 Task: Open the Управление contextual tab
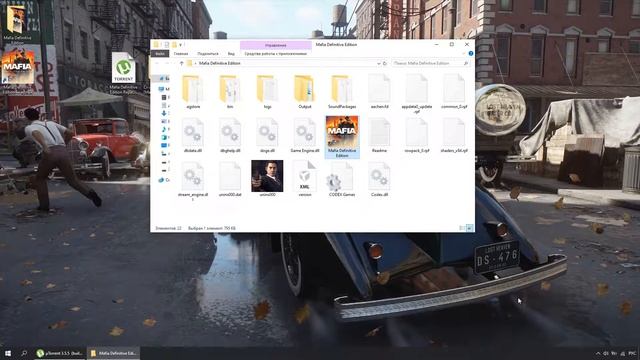click(x=276, y=45)
